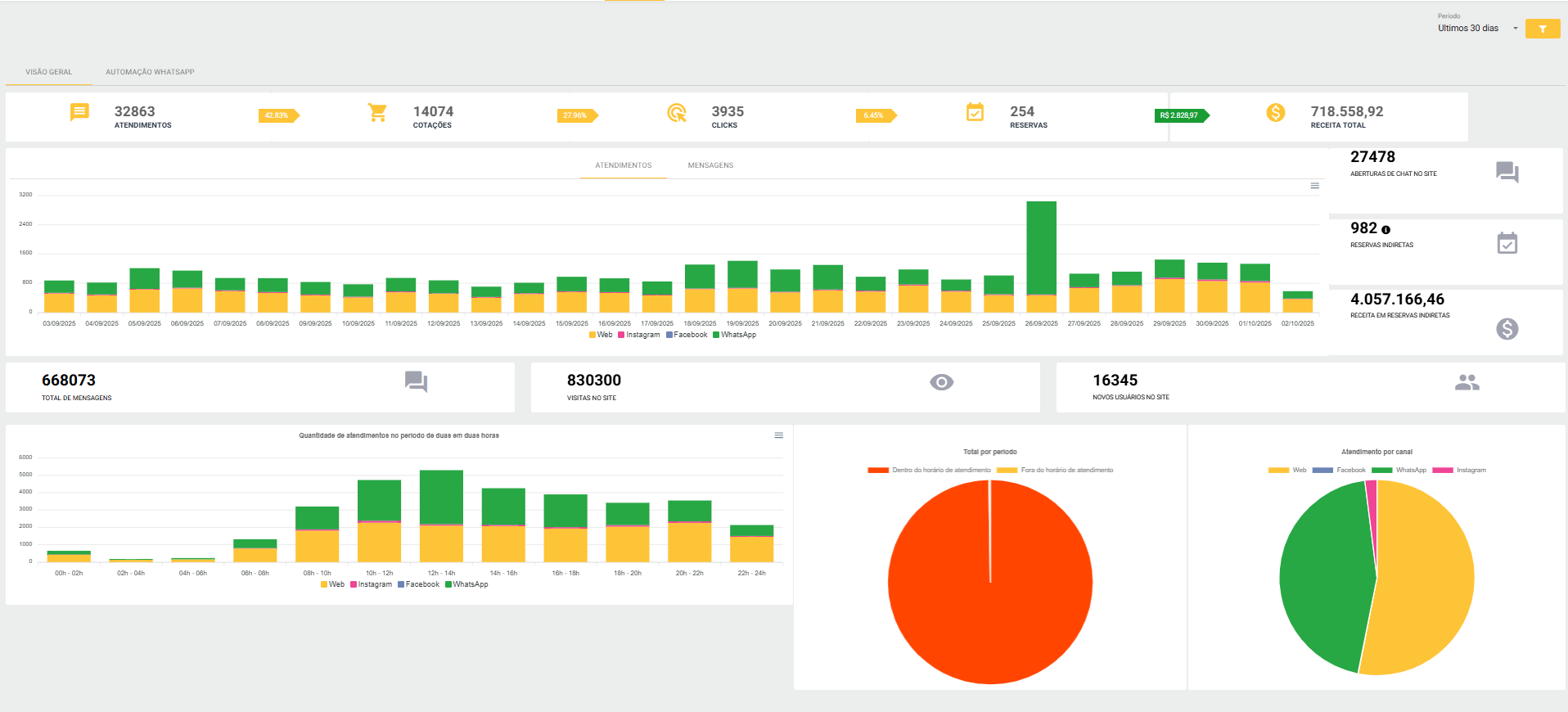1568x712 pixels.
Task: Open the two-hour period chart hamburger menu
Action: pos(779,435)
